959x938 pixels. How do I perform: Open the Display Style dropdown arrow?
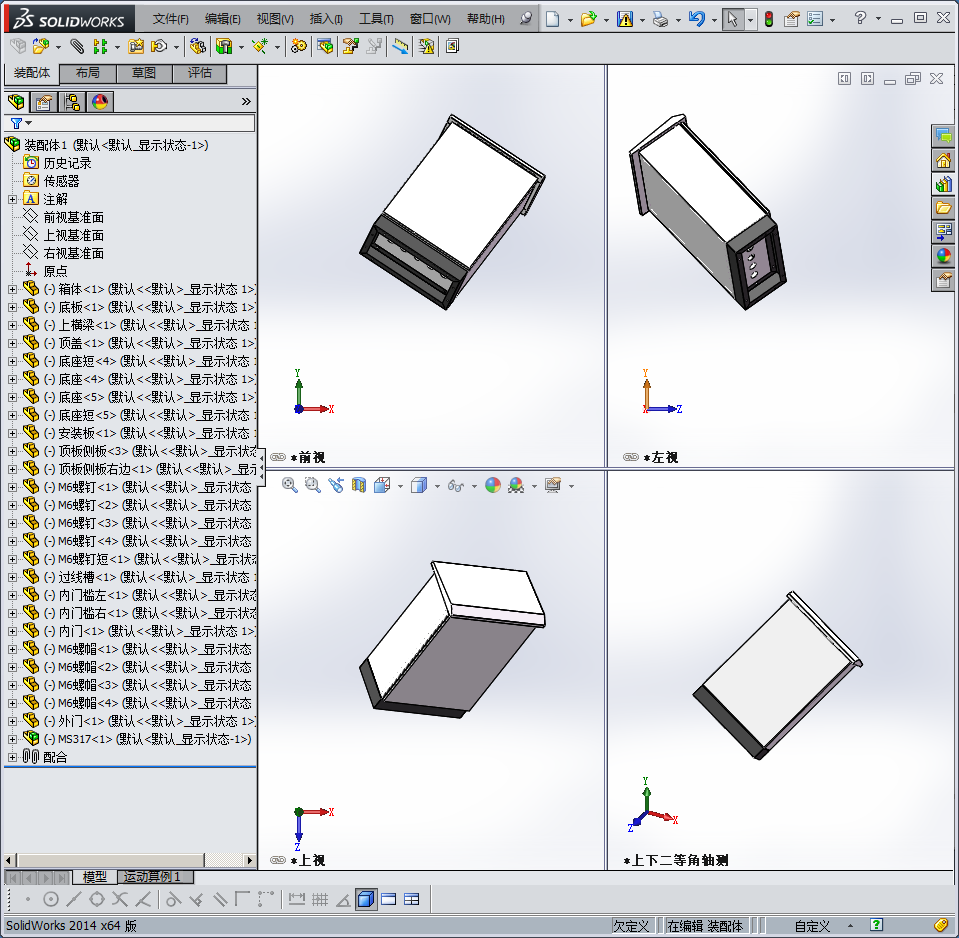point(437,487)
